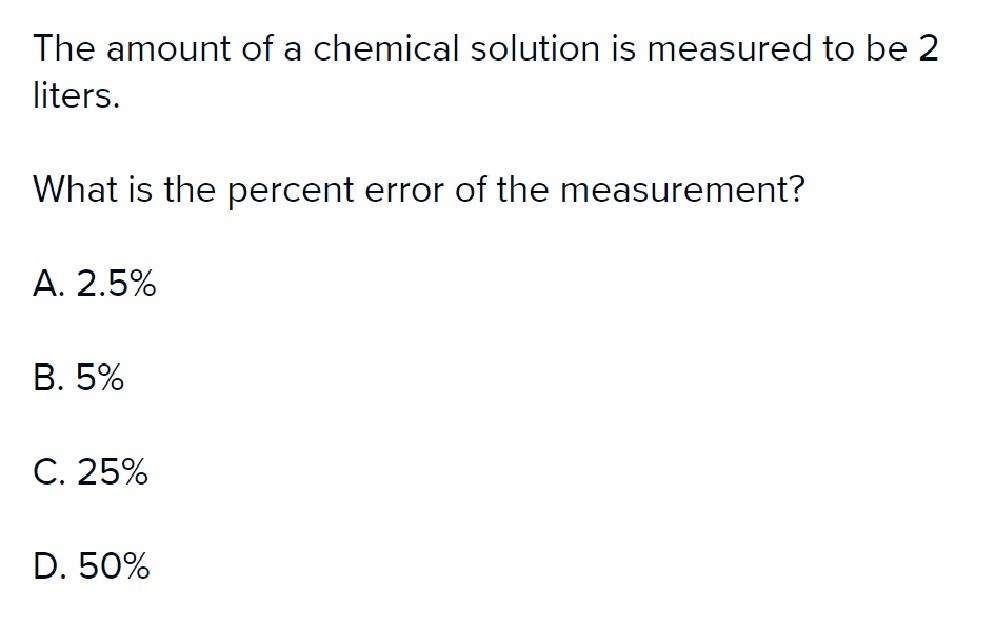Choose answer option B. 5%

78,377
